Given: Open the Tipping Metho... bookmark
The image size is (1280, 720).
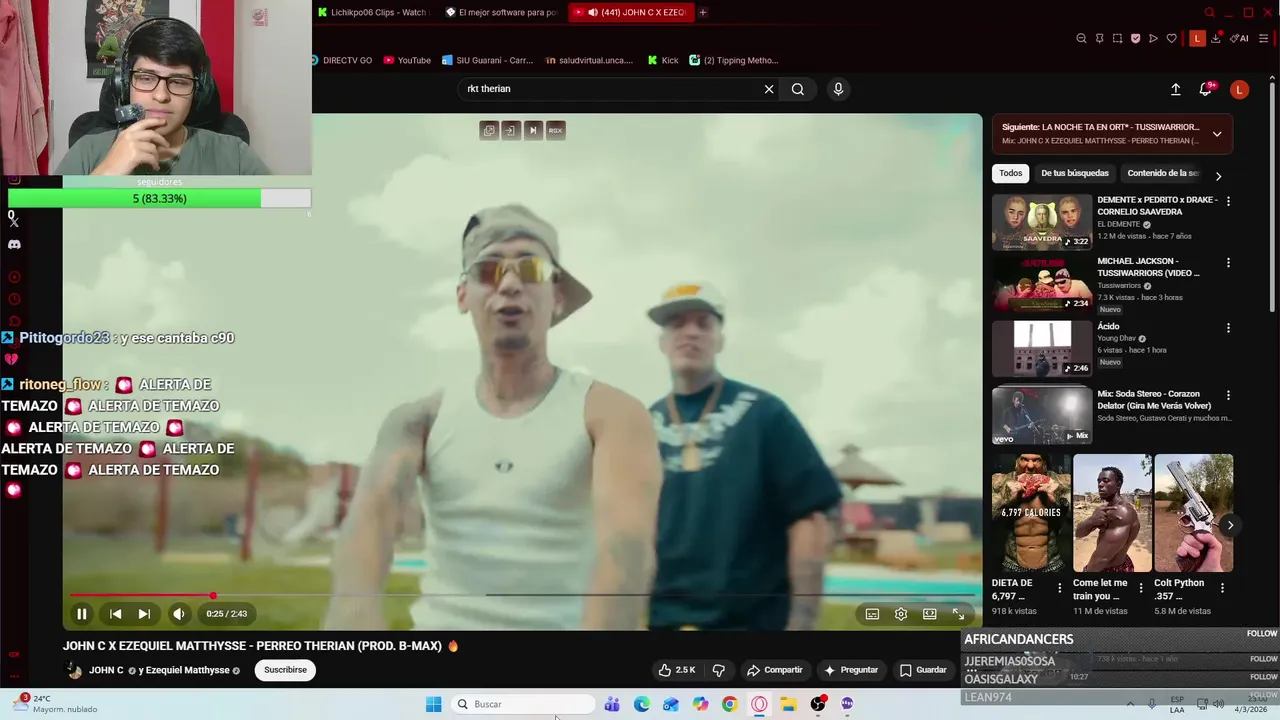Looking at the screenshot, I should point(734,60).
